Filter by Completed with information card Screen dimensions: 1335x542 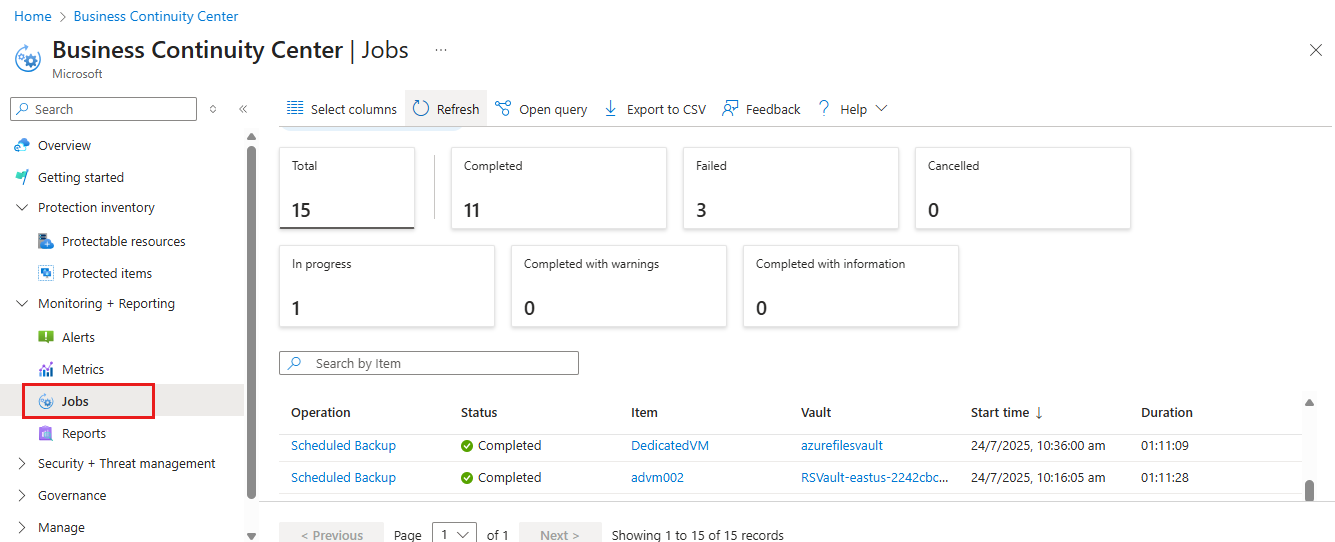pyautogui.click(x=851, y=286)
